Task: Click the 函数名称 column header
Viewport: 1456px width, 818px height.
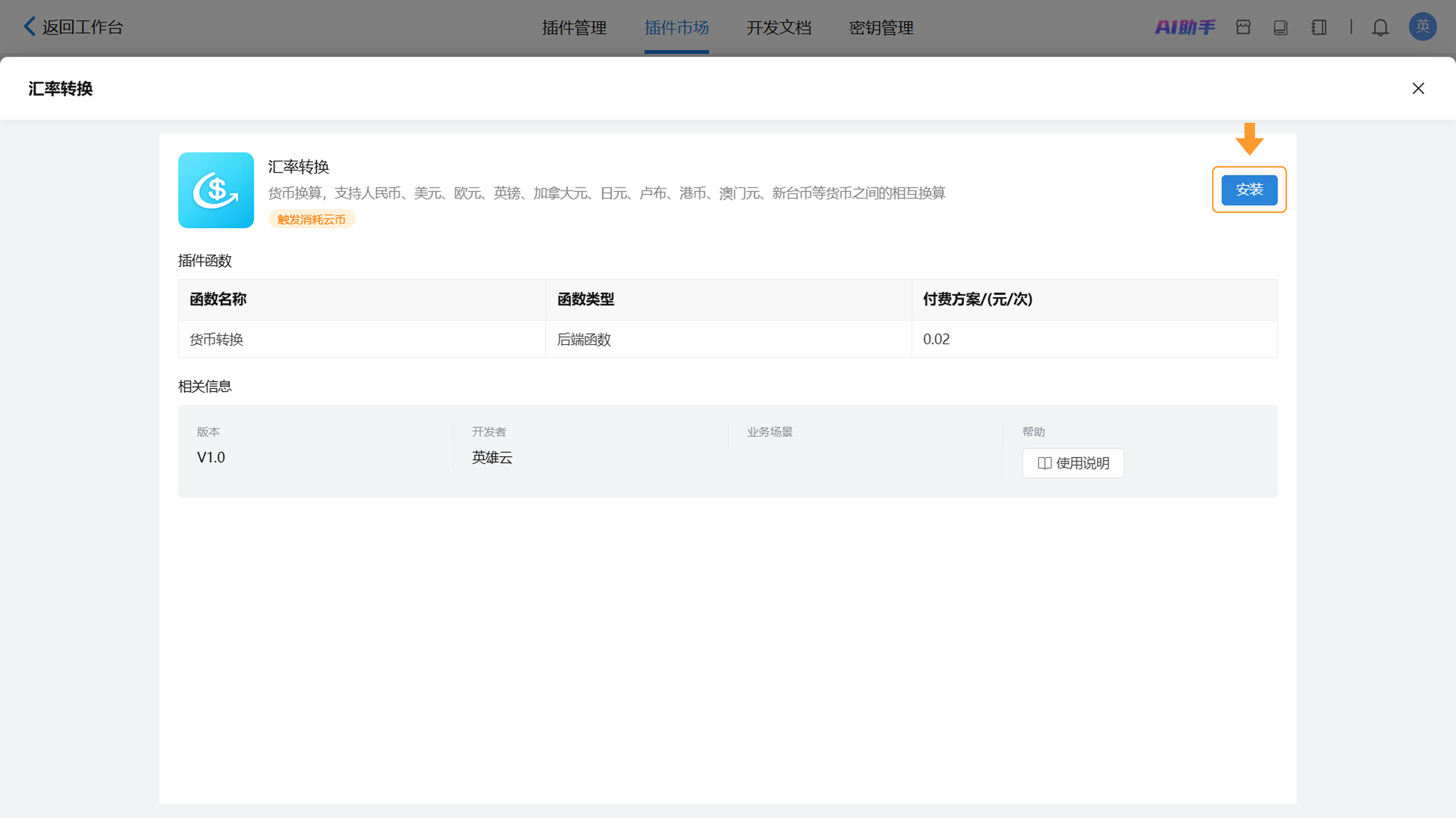Action: [362, 299]
